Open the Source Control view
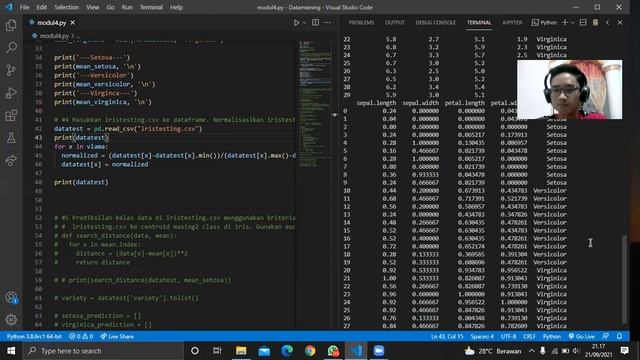 (x=11, y=70)
